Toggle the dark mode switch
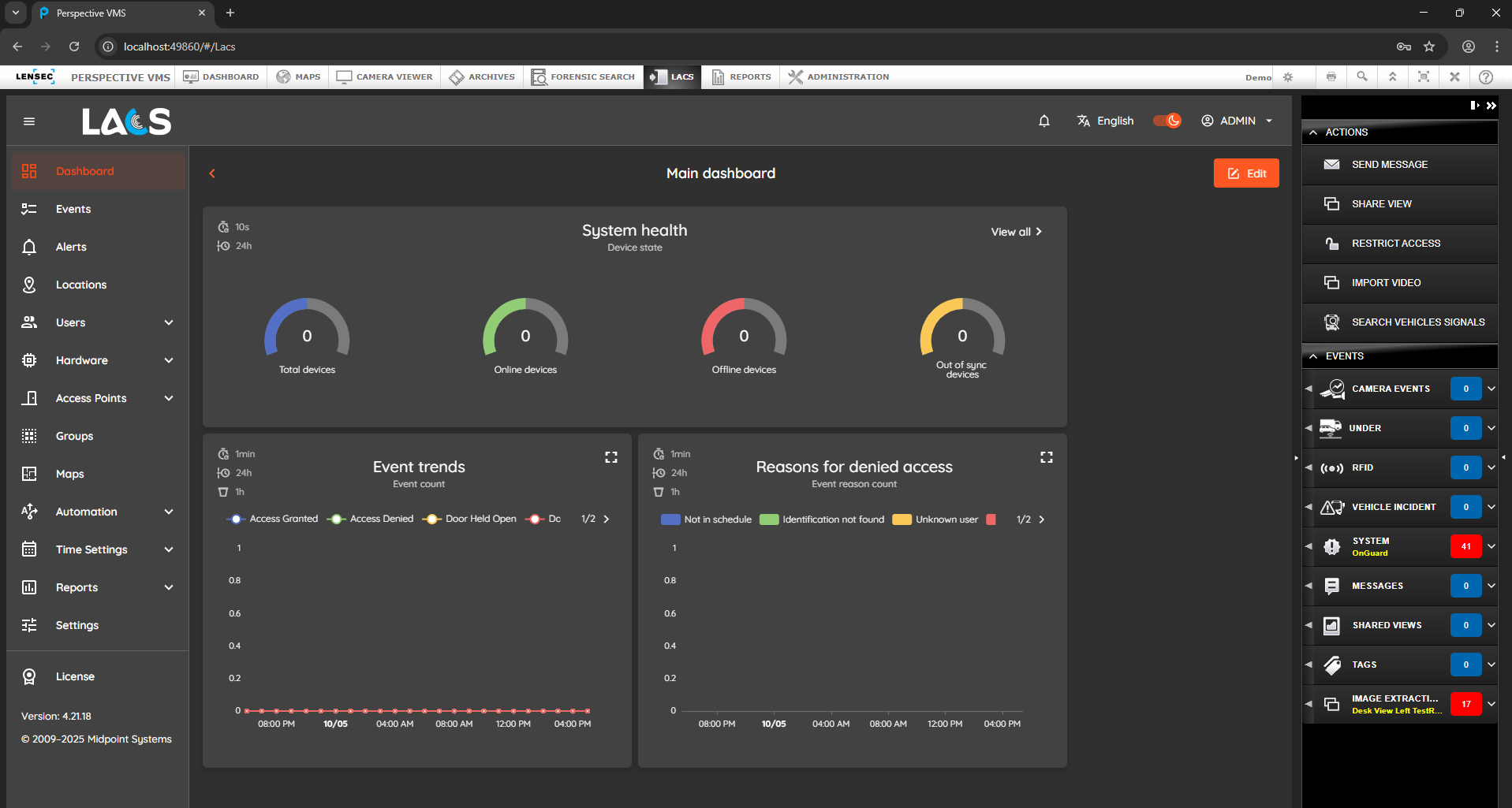 (x=1167, y=121)
